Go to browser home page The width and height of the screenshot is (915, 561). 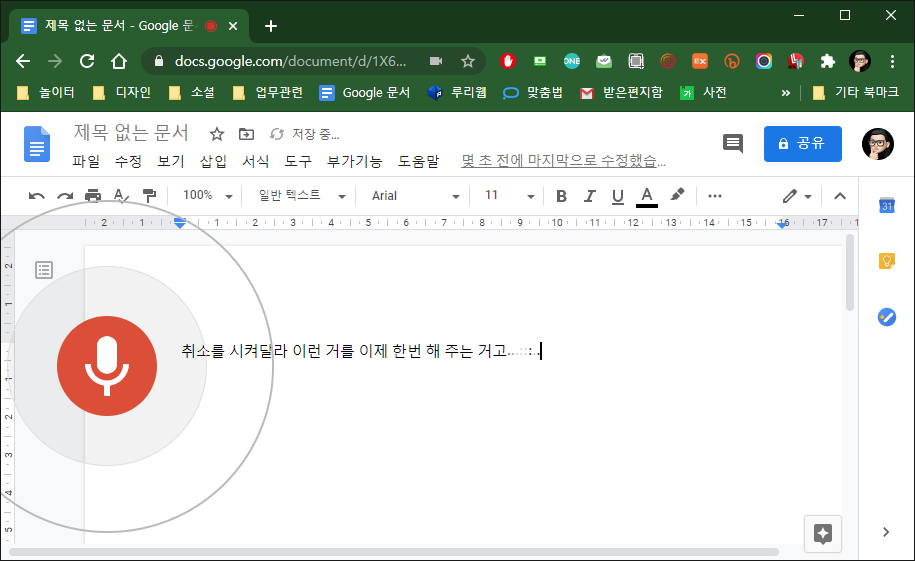pos(119,61)
